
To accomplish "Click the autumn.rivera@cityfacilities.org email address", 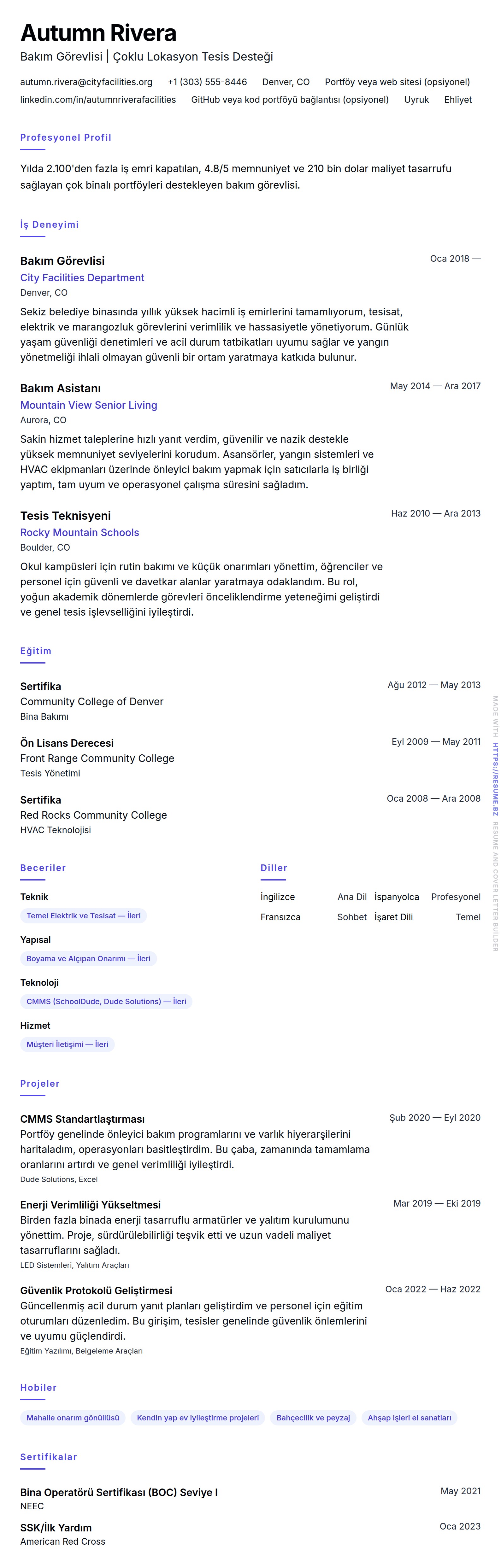I will click(86, 82).
